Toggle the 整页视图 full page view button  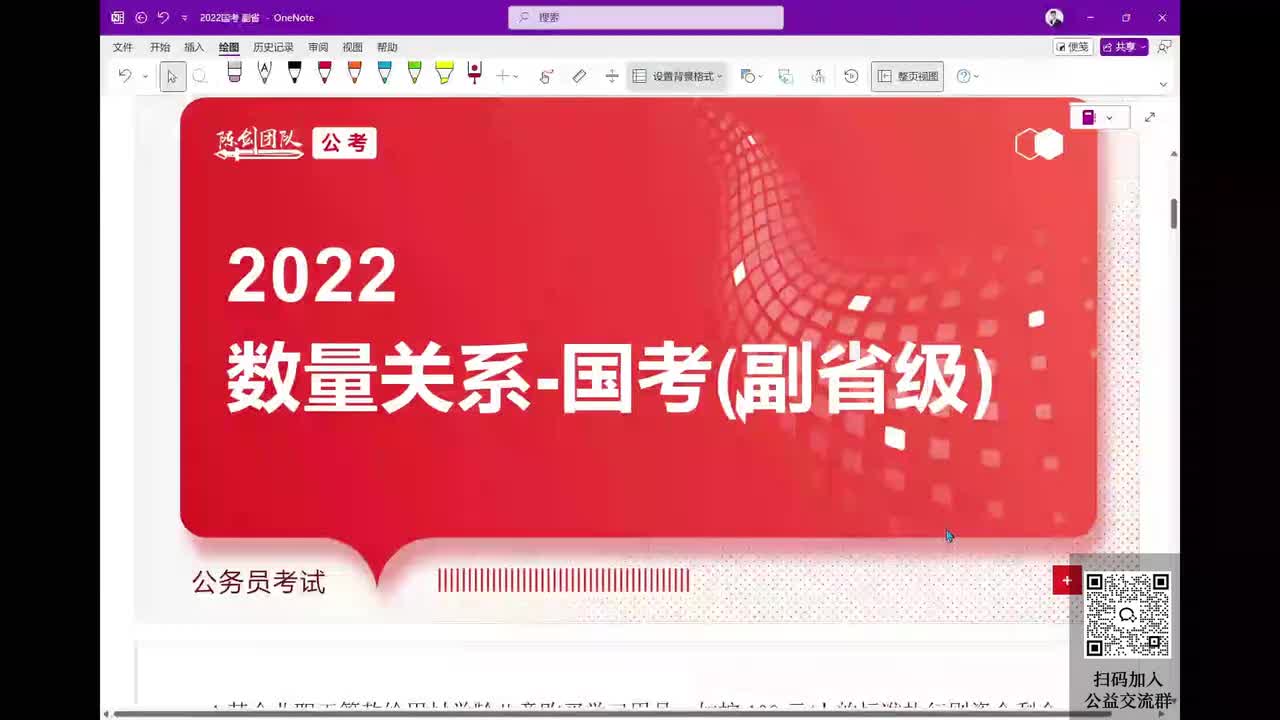click(x=907, y=76)
